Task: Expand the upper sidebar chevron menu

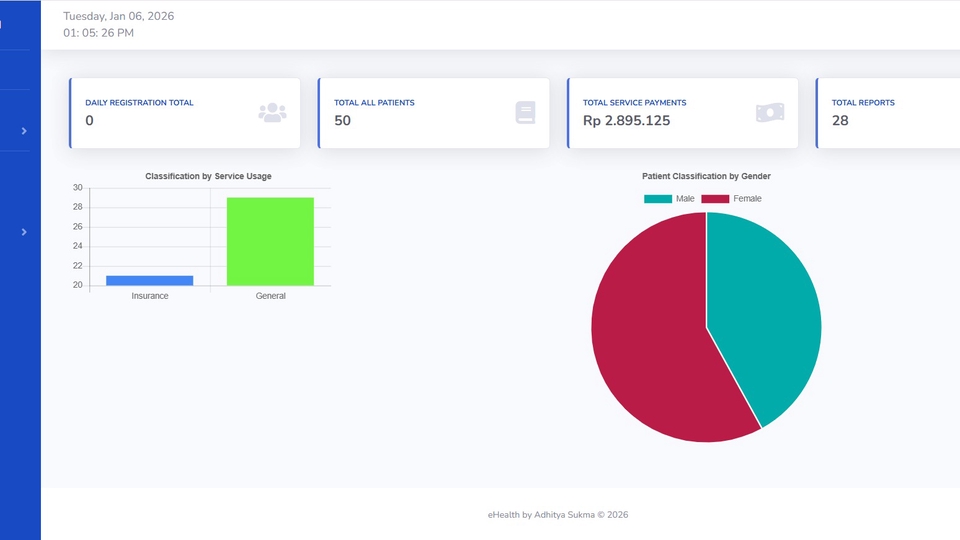Action: pyautogui.click(x=24, y=131)
